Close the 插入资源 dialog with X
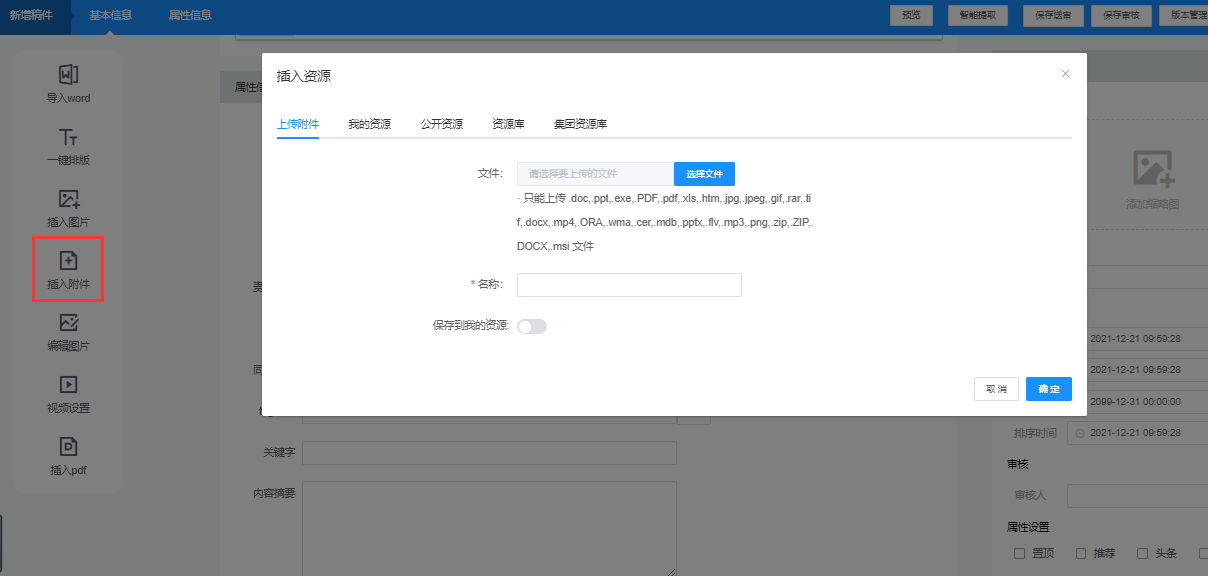Image resolution: width=1208 pixels, height=576 pixels. point(1065,74)
